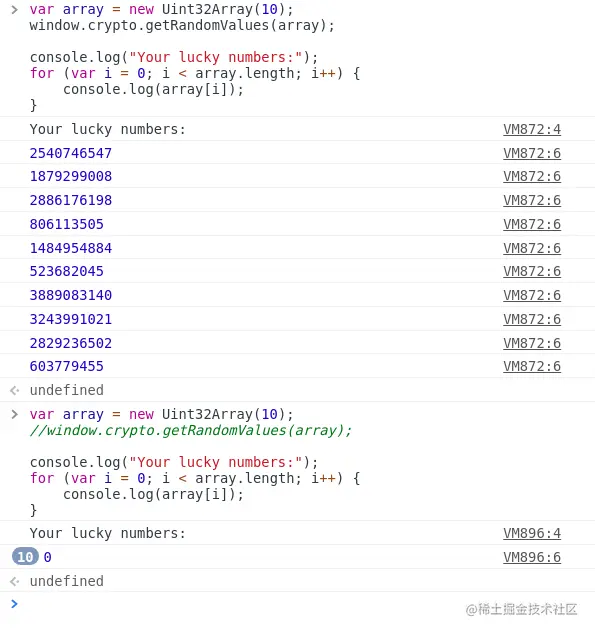Click the input arrow beside first code block
Viewport: 595px width, 634px height.
click(15, 9)
